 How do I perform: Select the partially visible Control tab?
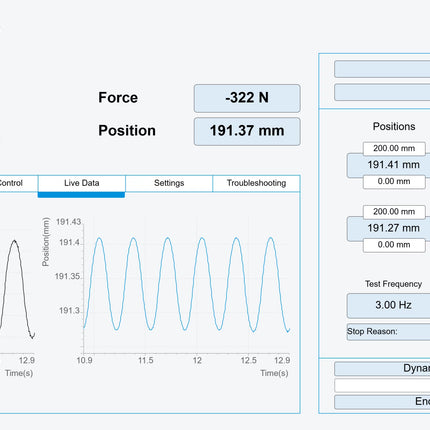[x=19, y=183]
